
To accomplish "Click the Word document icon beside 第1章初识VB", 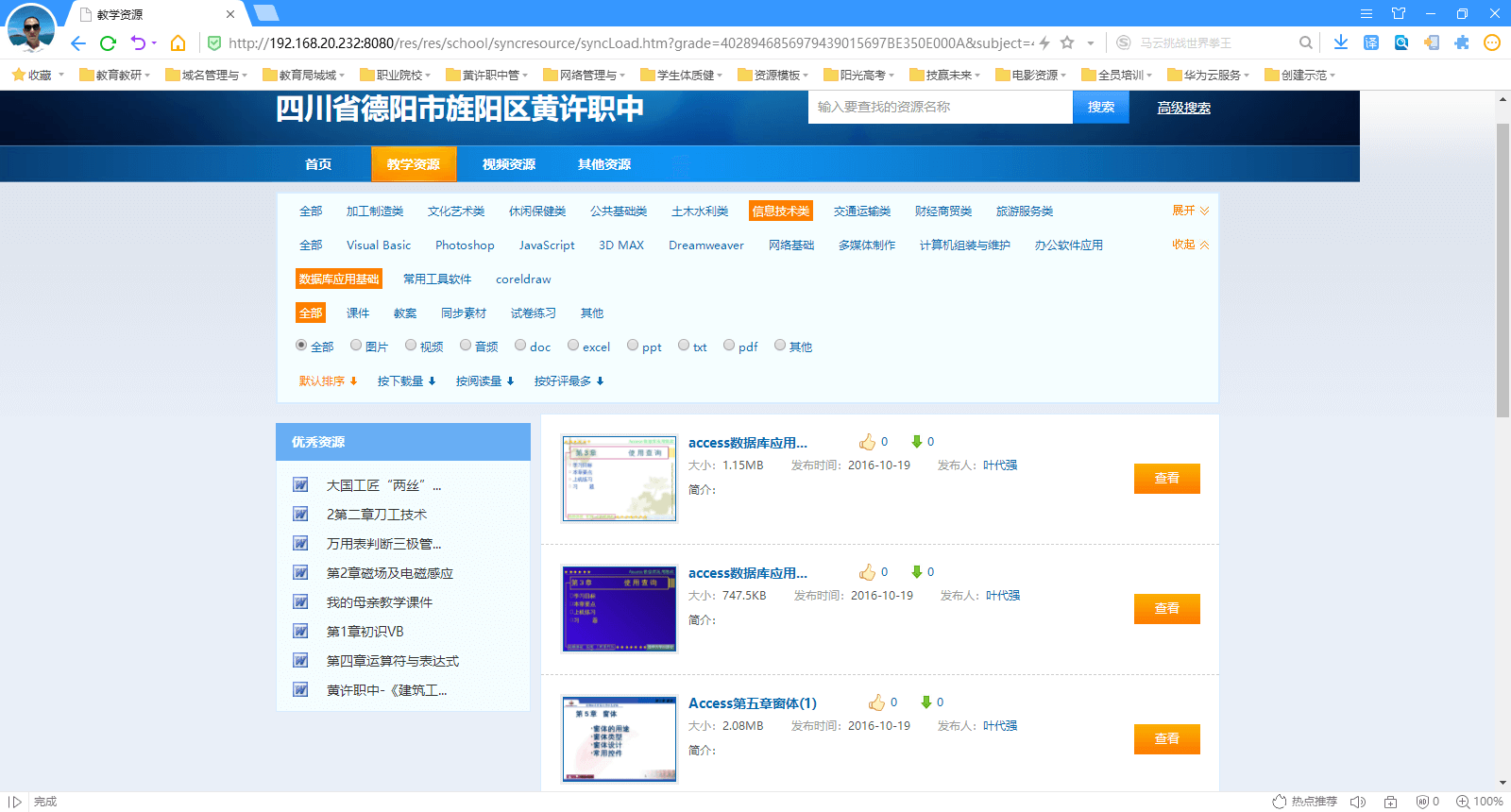I will click(x=300, y=632).
